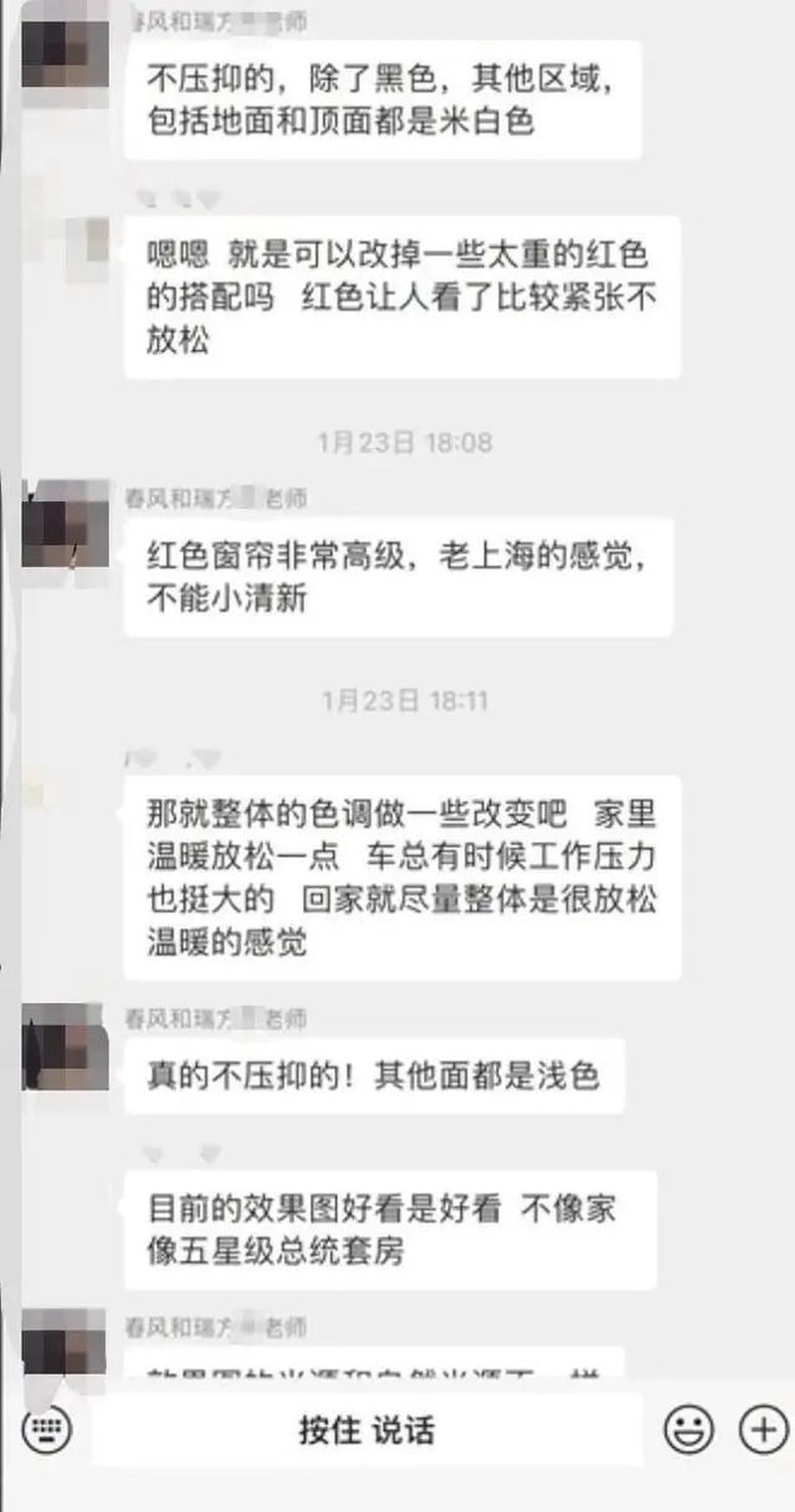Tap avatar beside 红色窗帘非常高级 message
795x1512 pixels.
click(65, 524)
